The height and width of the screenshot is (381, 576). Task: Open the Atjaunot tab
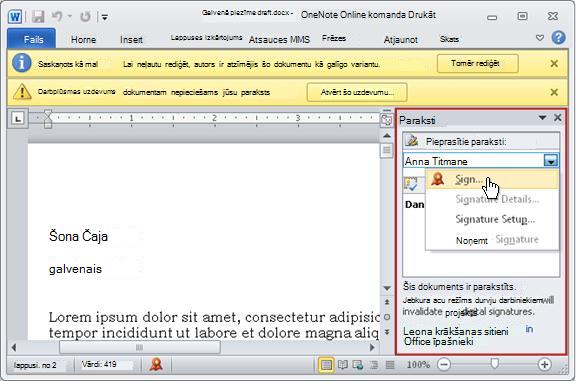[x=400, y=40]
